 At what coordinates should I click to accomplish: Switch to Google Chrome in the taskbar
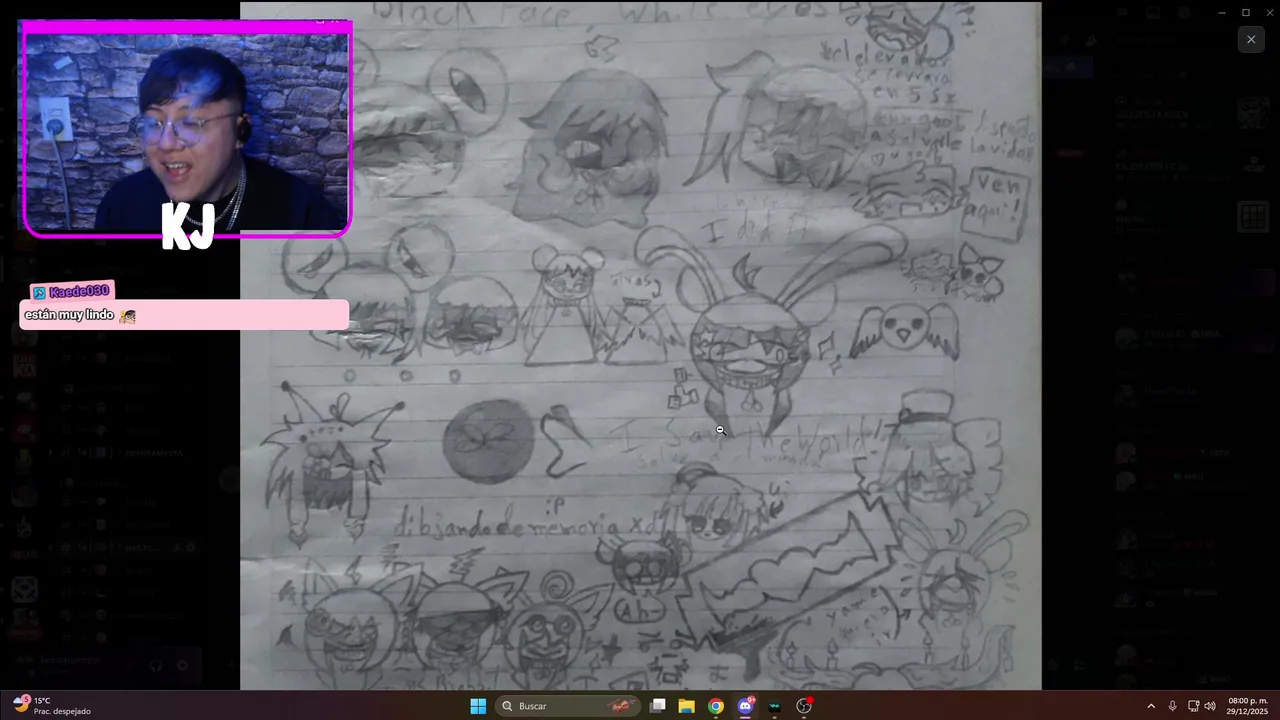point(716,706)
